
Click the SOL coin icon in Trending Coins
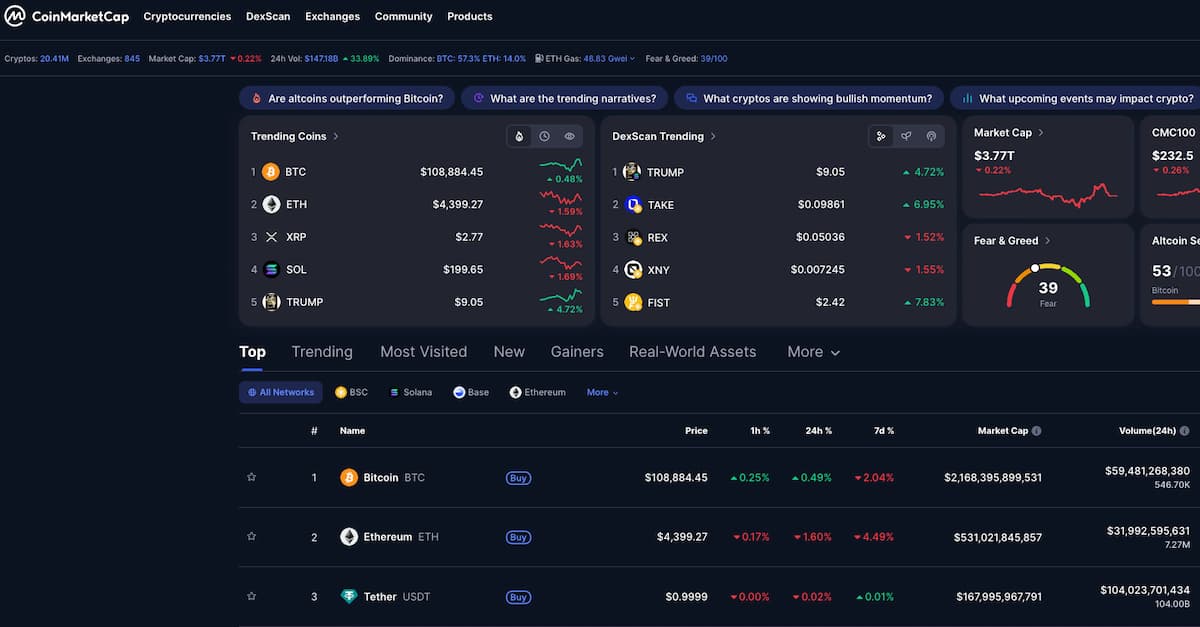pos(271,269)
